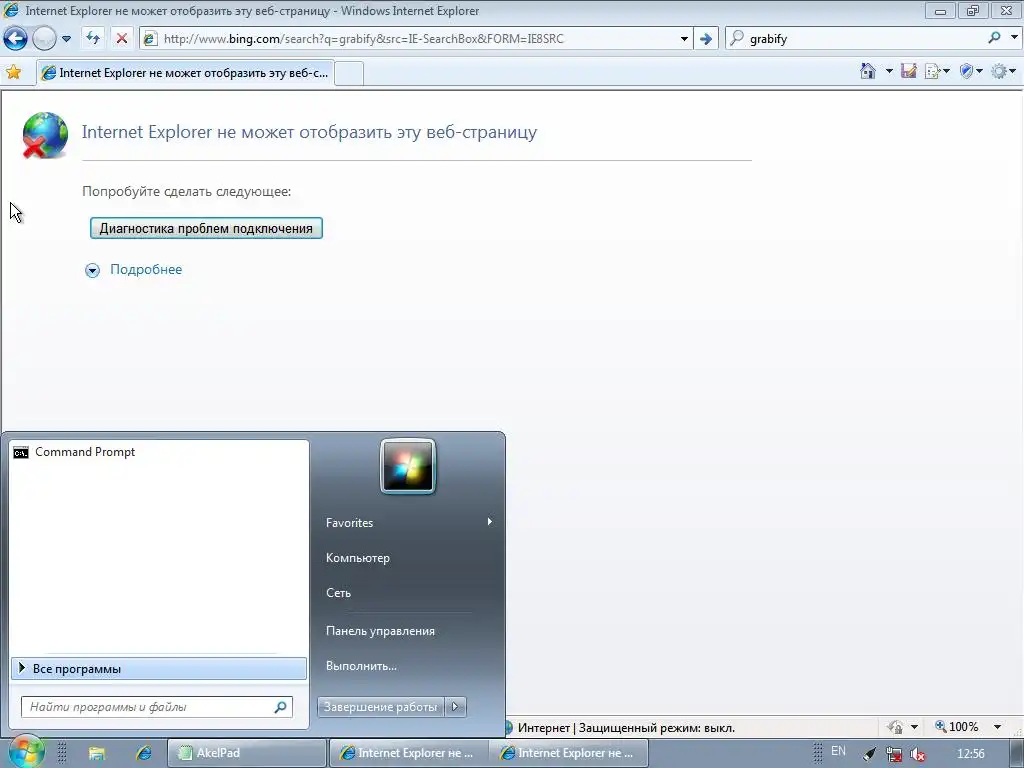Screen dimensions: 1024x768
Task: Open the Page menu icon
Action: coord(936,71)
